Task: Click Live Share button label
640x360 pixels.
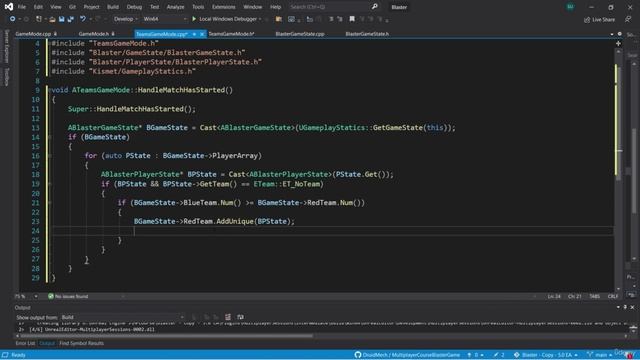Action: coord(603,20)
